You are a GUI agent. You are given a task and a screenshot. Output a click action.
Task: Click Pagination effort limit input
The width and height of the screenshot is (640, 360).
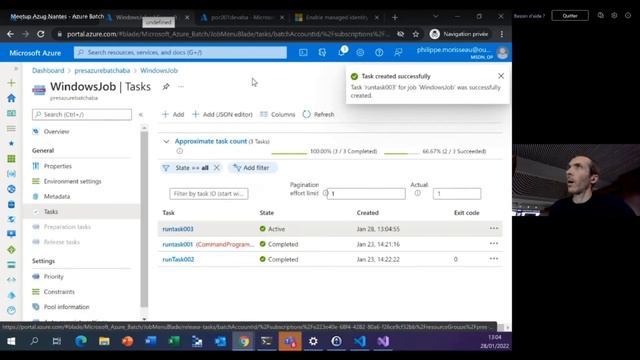[366, 193]
